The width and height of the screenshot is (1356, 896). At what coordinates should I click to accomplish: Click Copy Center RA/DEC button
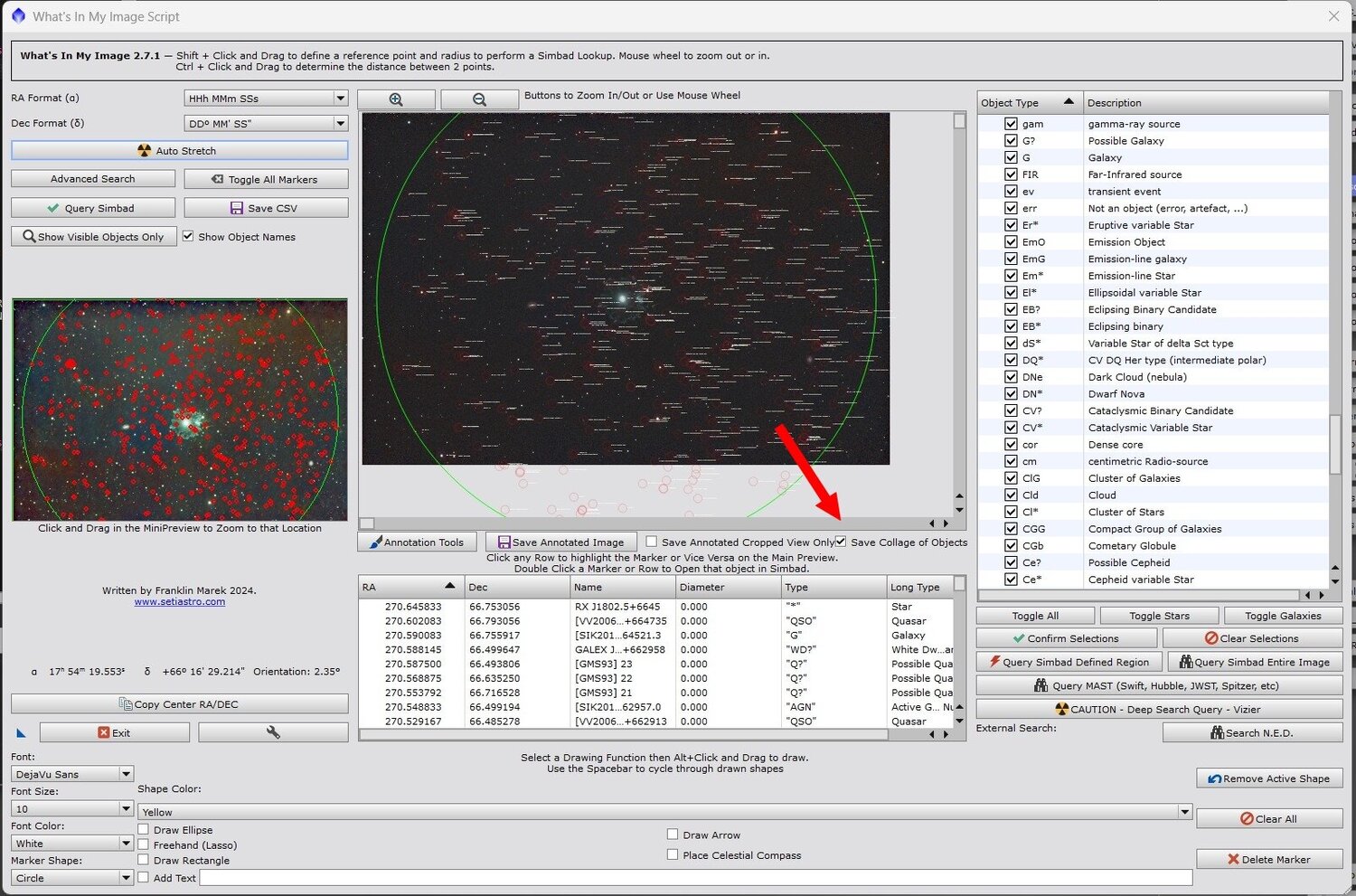(179, 704)
